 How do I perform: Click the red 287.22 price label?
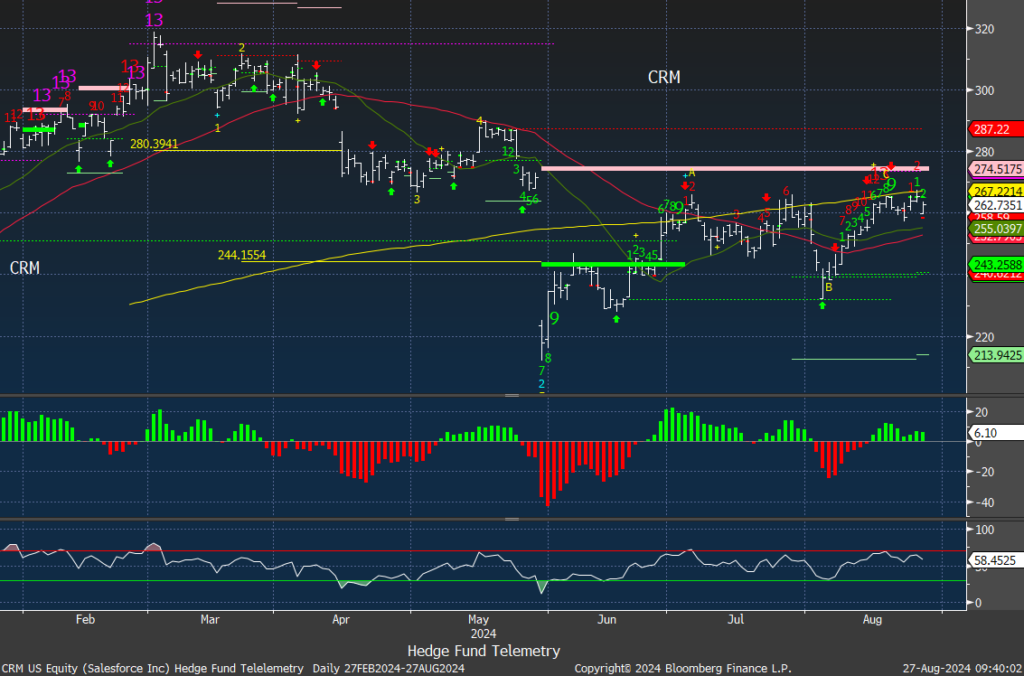998,129
